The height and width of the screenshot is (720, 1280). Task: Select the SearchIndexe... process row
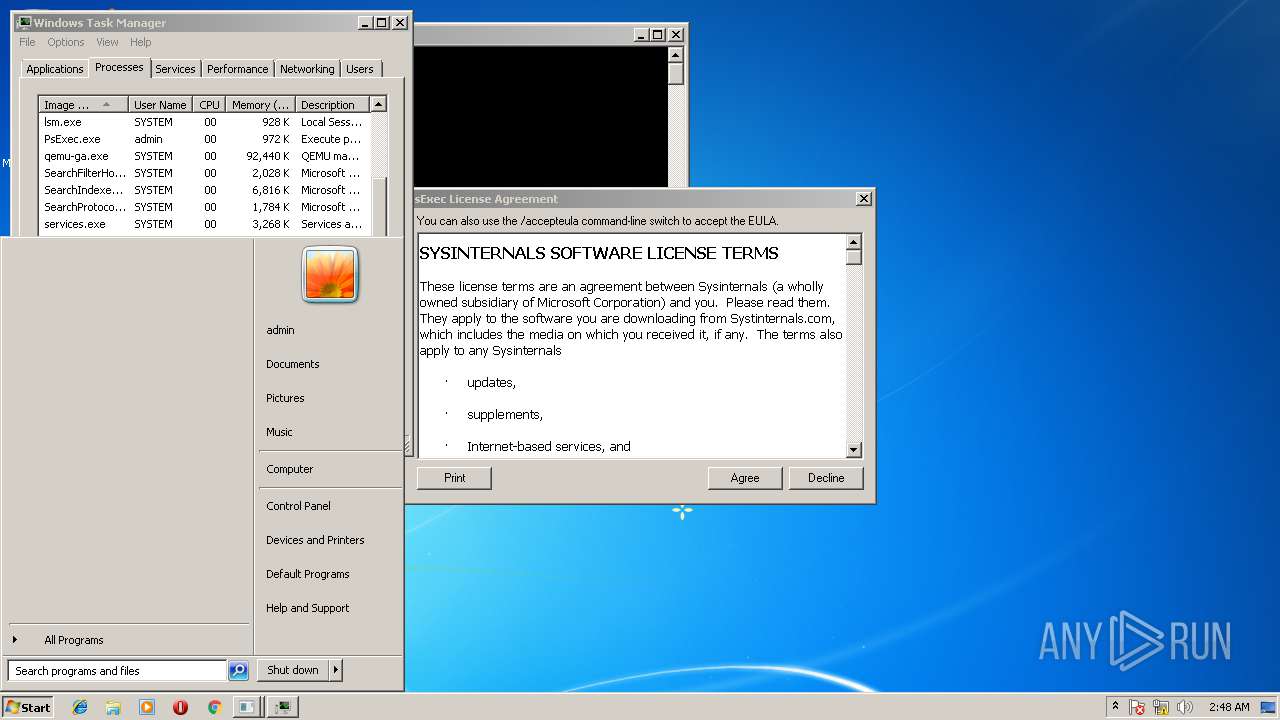(204, 190)
